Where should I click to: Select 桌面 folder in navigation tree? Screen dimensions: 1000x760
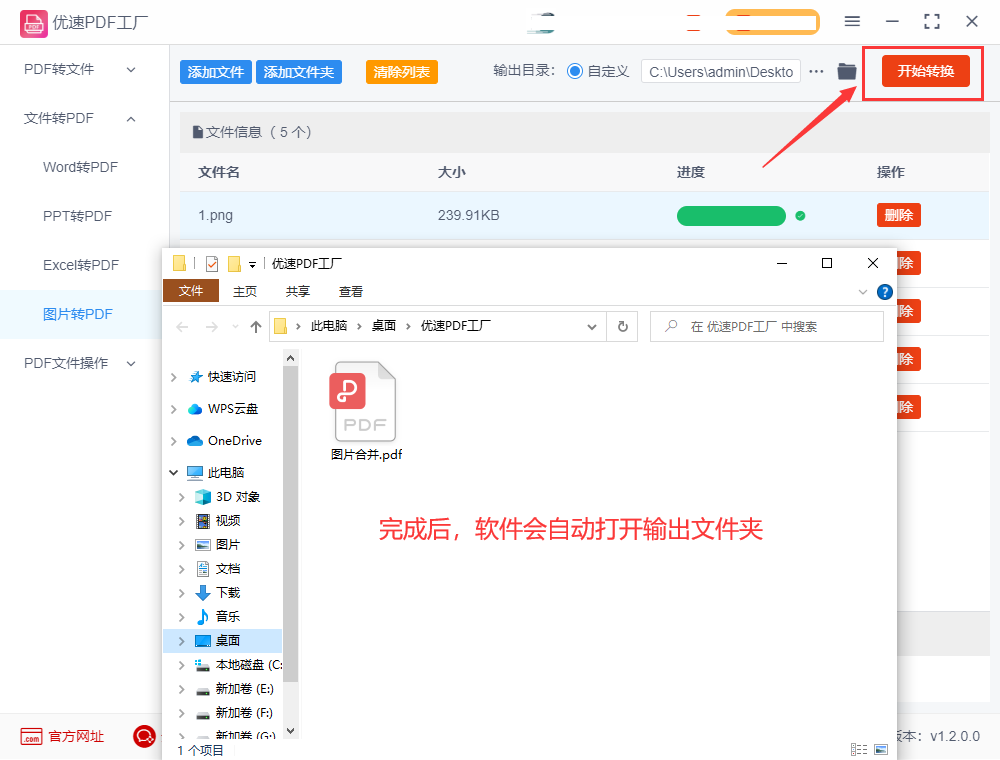point(223,641)
